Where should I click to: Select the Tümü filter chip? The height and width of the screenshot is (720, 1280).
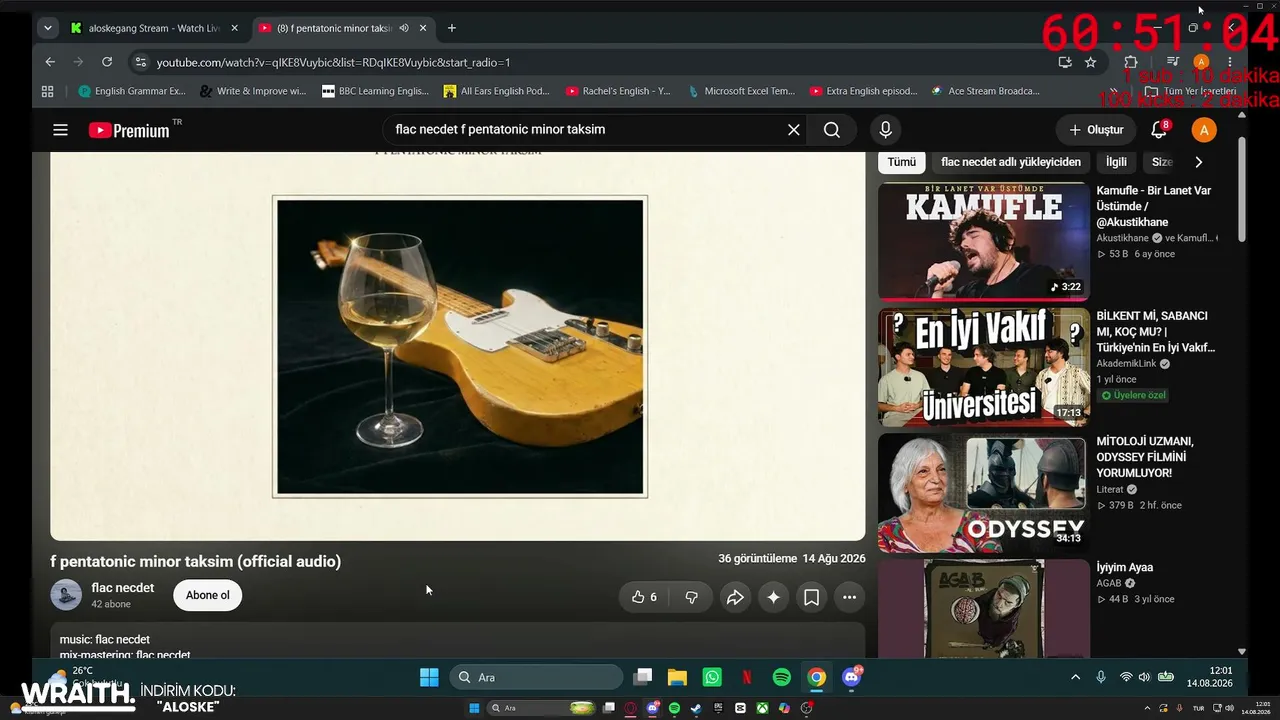pos(901,162)
